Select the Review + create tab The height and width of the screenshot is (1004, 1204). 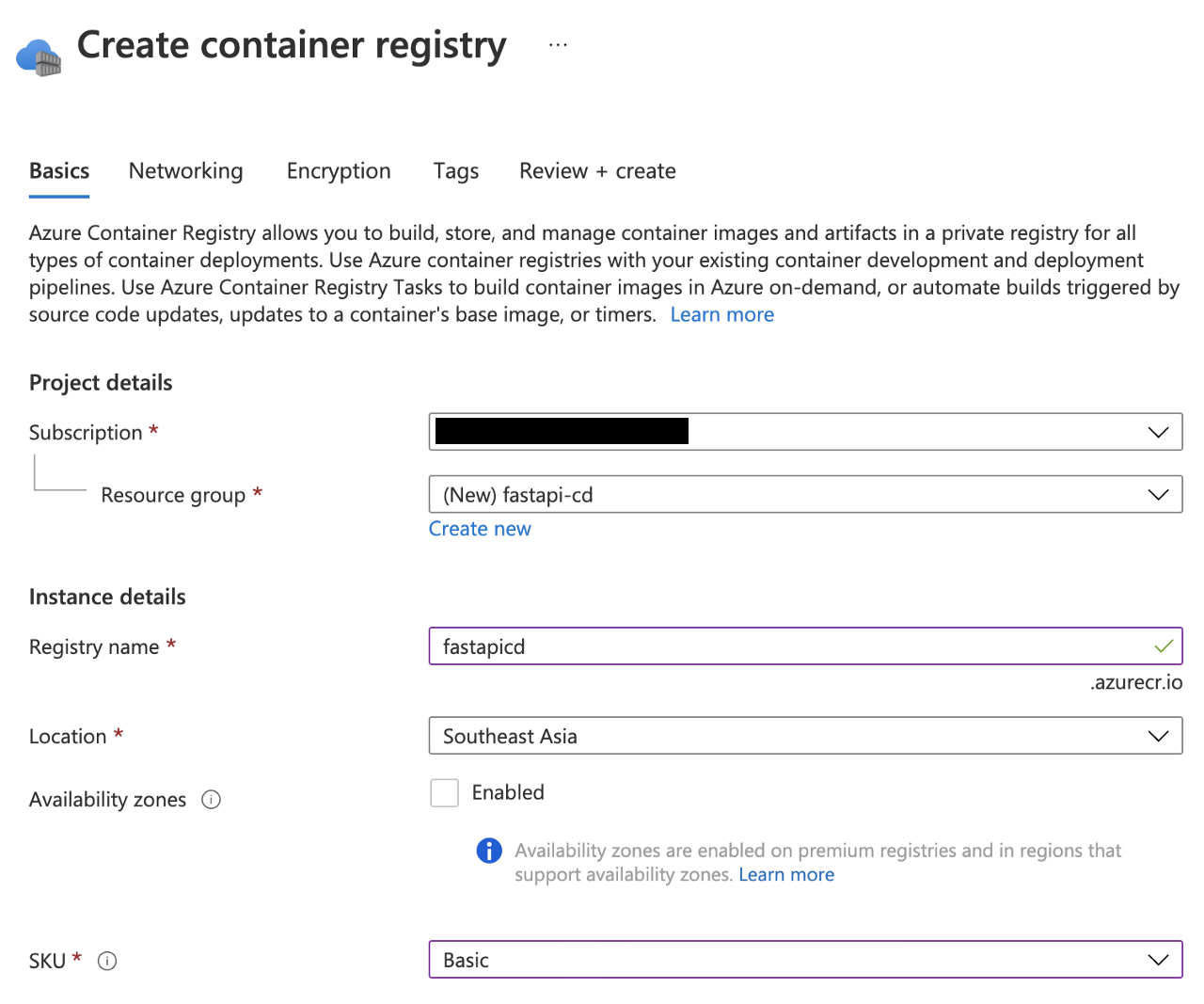(597, 171)
